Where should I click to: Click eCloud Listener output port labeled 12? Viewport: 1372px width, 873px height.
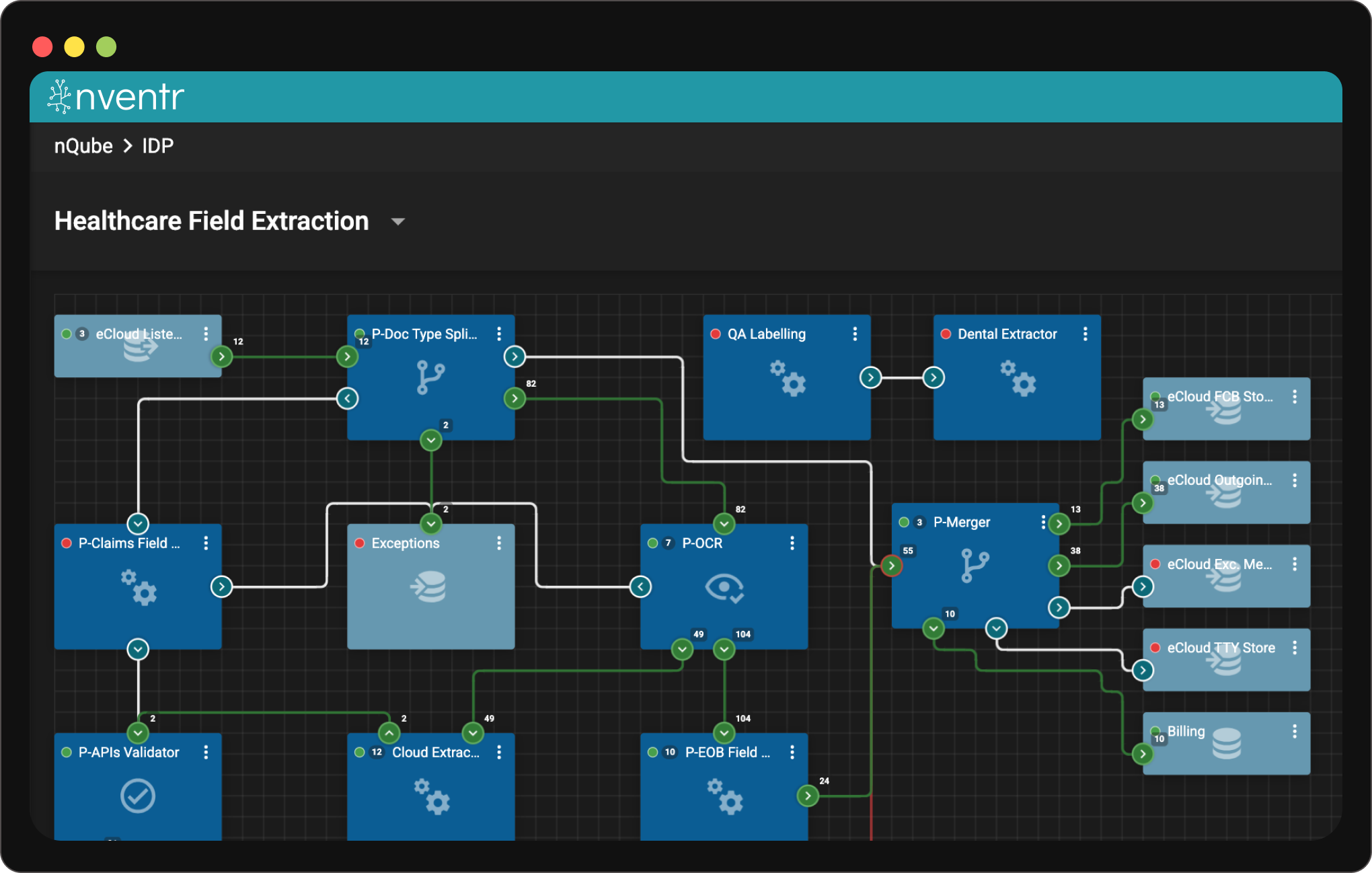tap(221, 356)
